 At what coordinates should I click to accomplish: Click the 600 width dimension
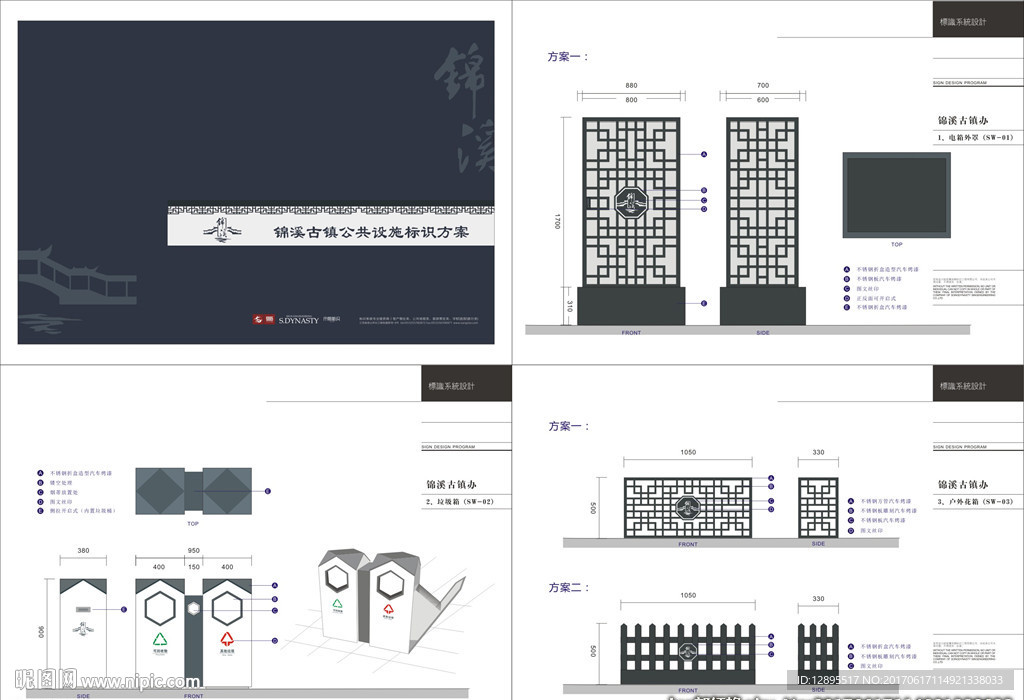(x=763, y=100)
